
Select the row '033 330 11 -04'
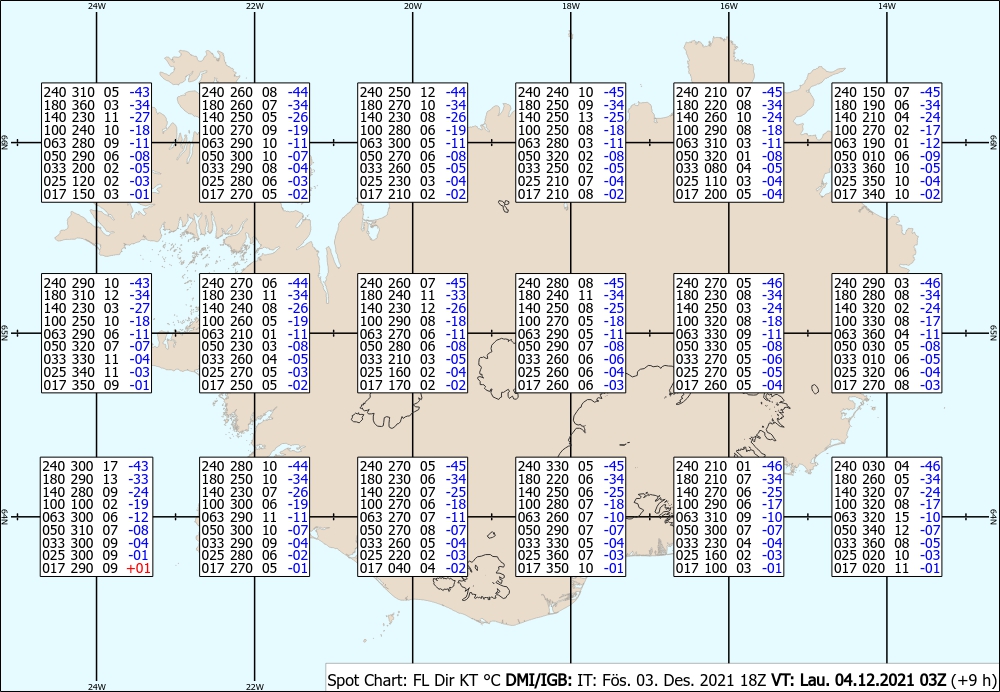click(x=96, y=359)
